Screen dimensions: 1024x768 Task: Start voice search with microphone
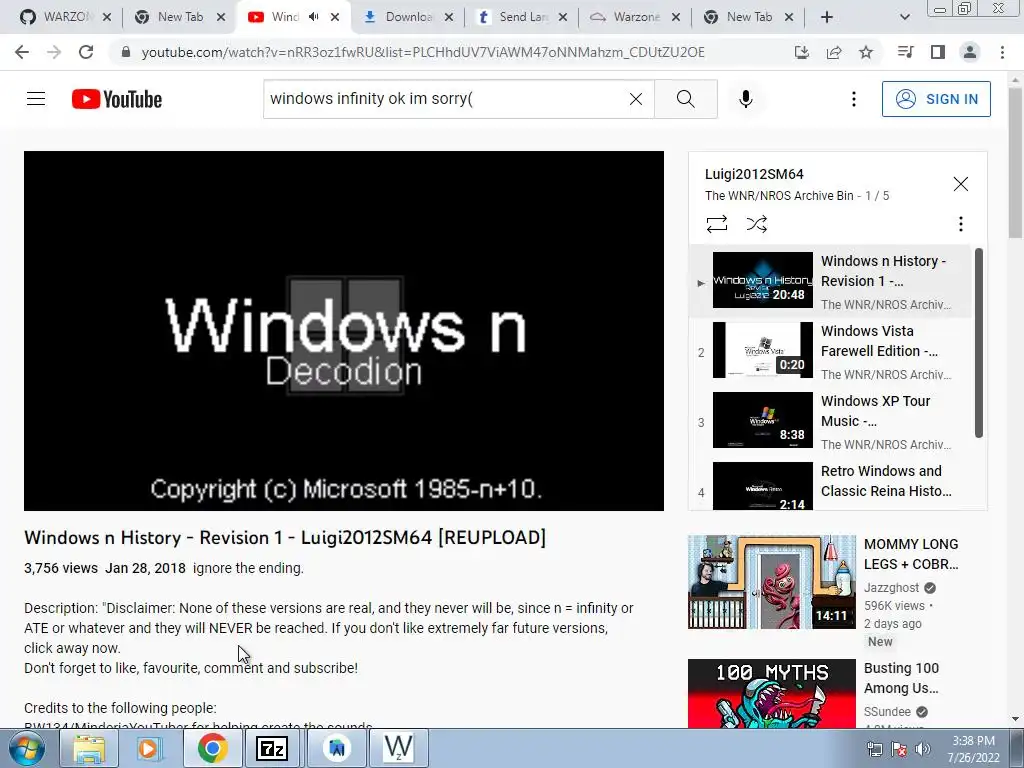click(x=746, y=99)
